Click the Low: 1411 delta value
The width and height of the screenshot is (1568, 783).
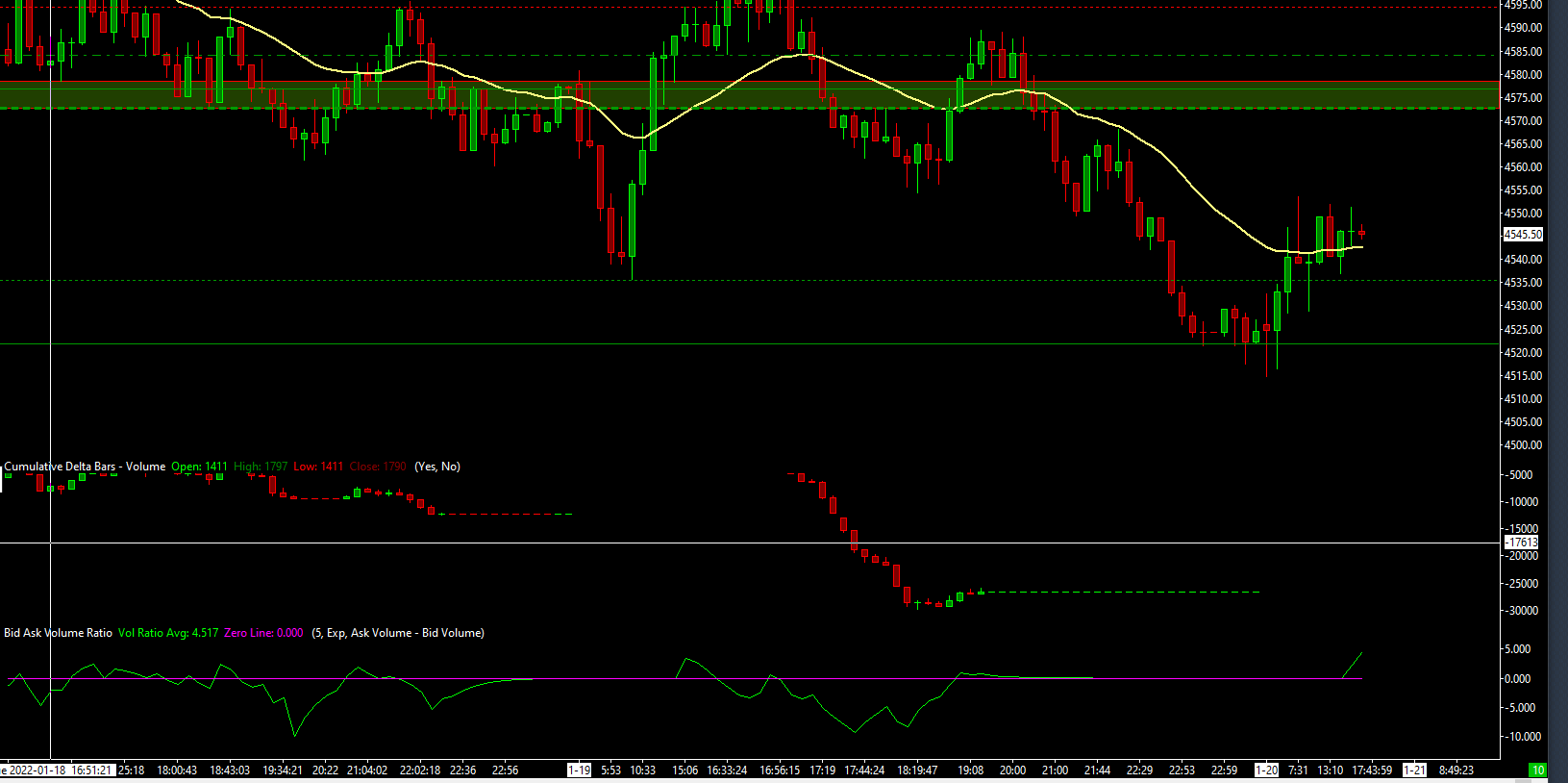pyautogui.click(x=318, y=467)
